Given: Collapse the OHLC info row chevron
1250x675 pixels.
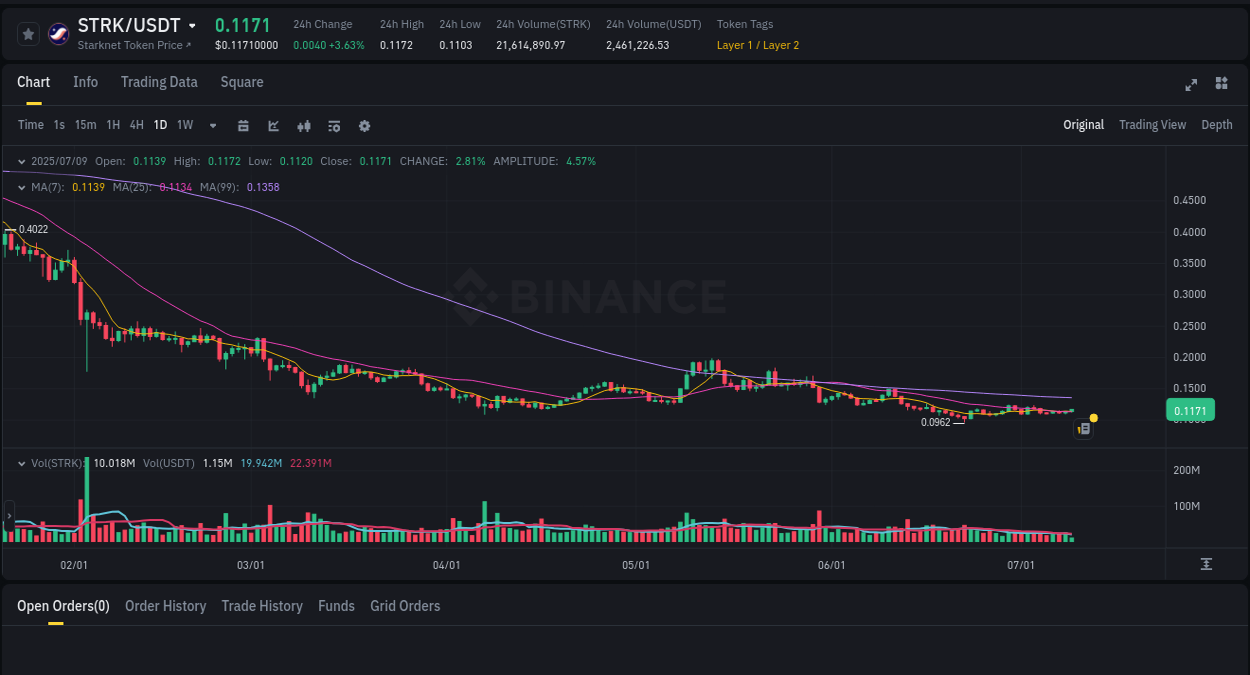Looking at the screenshot, I should point(22,160).
